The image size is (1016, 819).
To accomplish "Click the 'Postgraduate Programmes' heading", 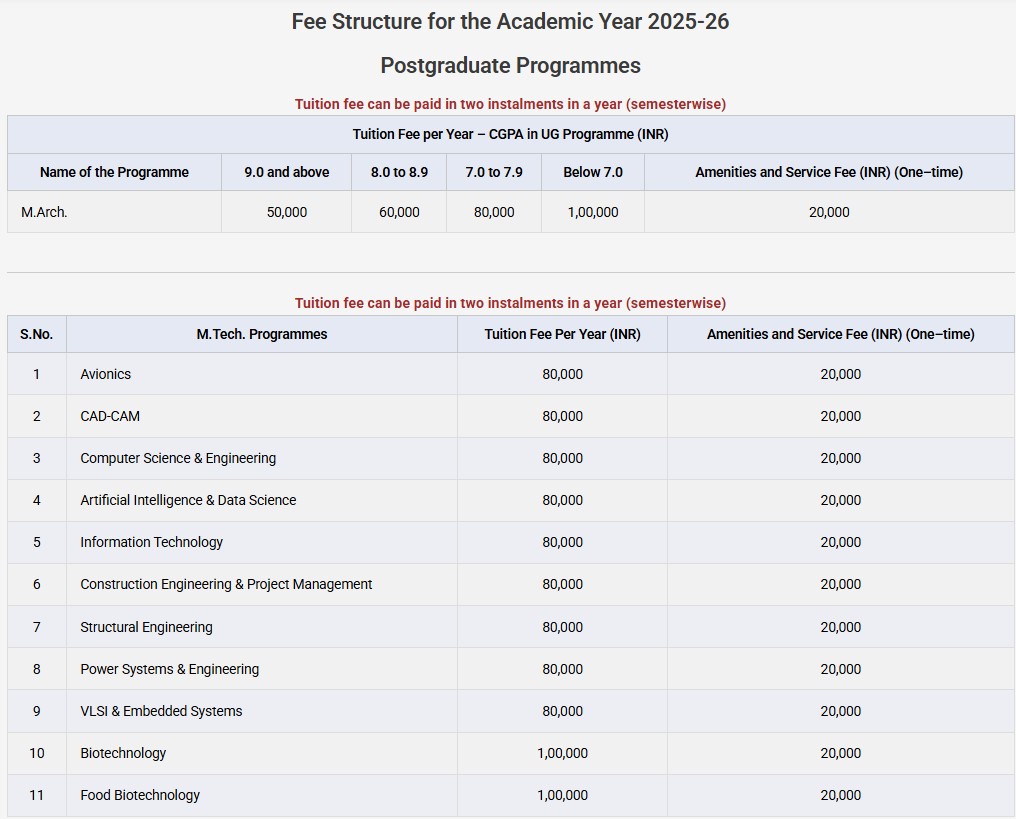I will coord(510,66).
